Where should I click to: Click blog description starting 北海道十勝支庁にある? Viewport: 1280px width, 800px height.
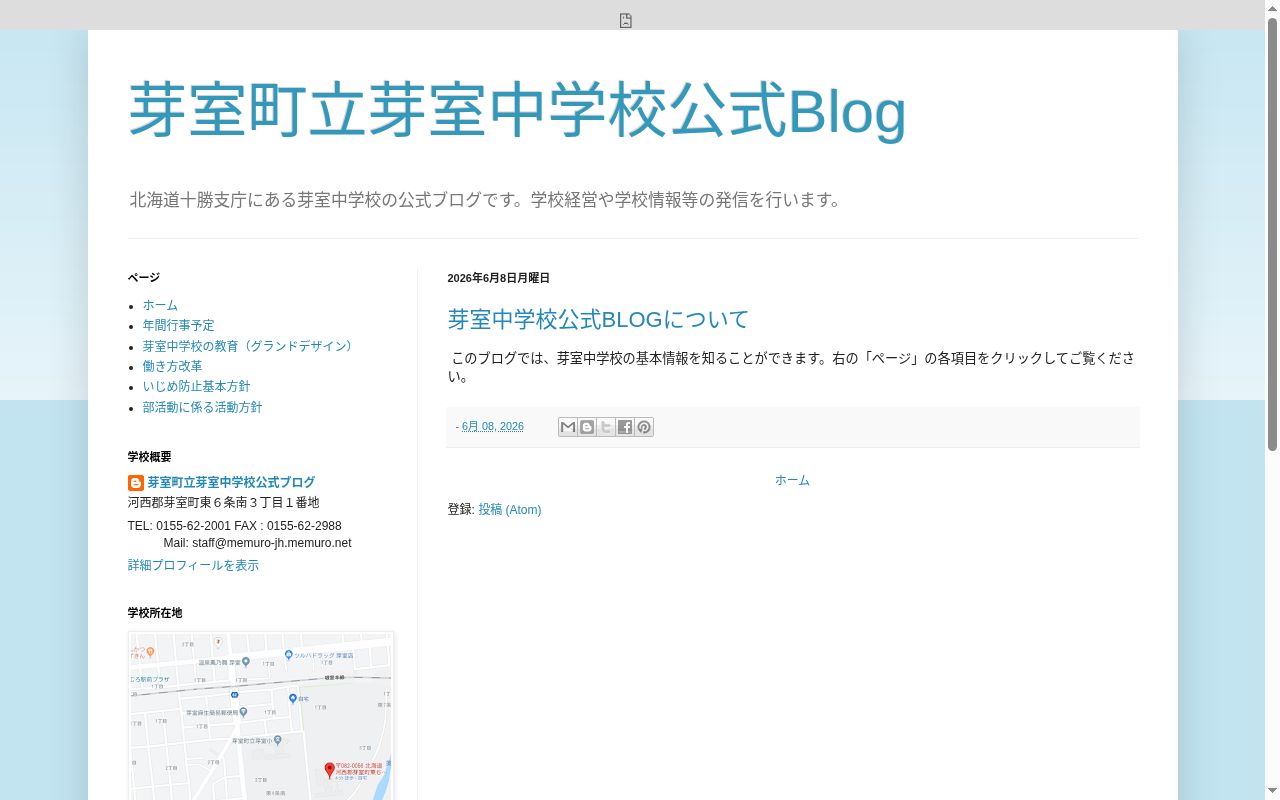coord(487,200)
